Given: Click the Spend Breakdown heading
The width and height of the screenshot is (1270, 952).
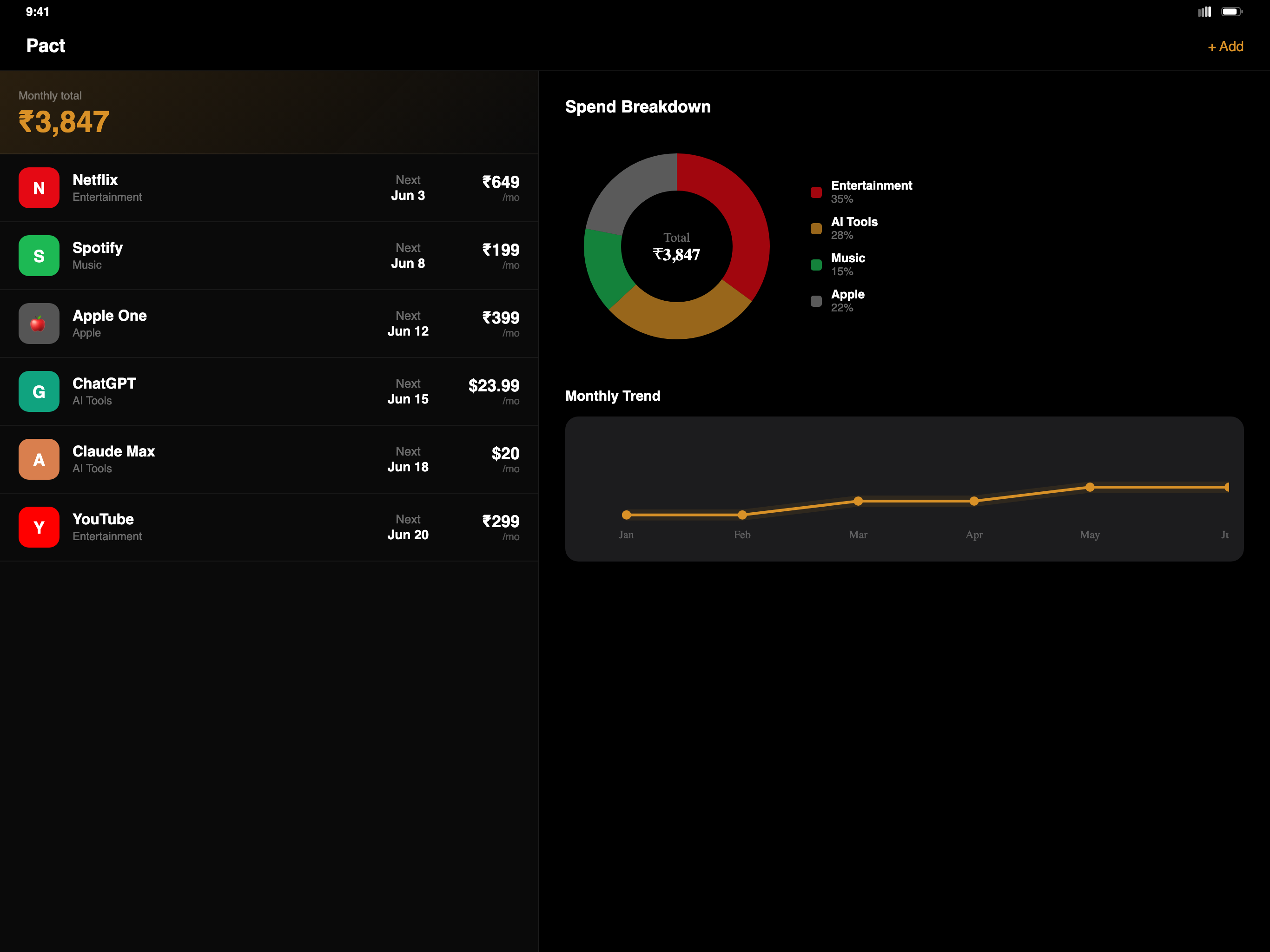Looking at the screenshot, I should (638, 107).
